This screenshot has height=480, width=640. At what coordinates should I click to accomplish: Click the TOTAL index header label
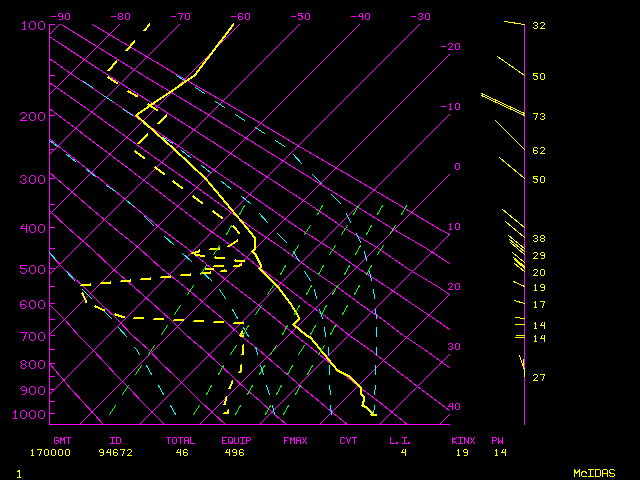180,440
